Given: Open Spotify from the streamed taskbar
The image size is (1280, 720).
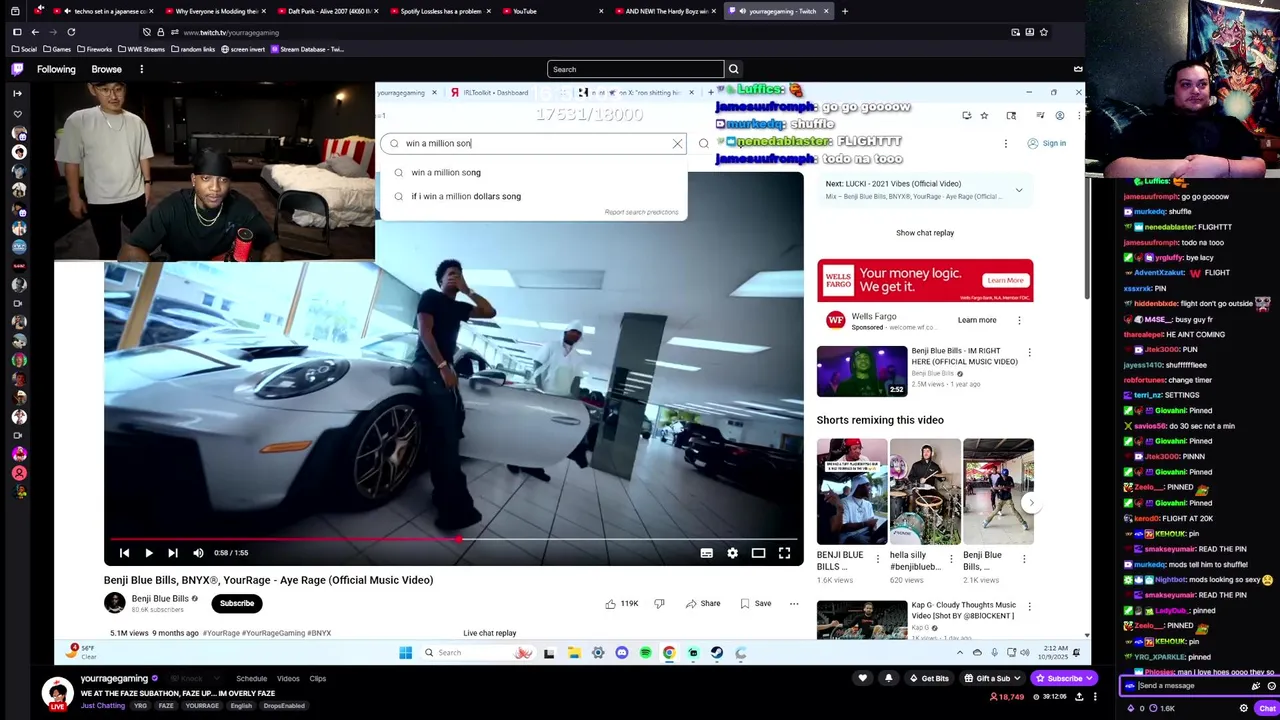Looking at the screenshot, I should 645,653.
